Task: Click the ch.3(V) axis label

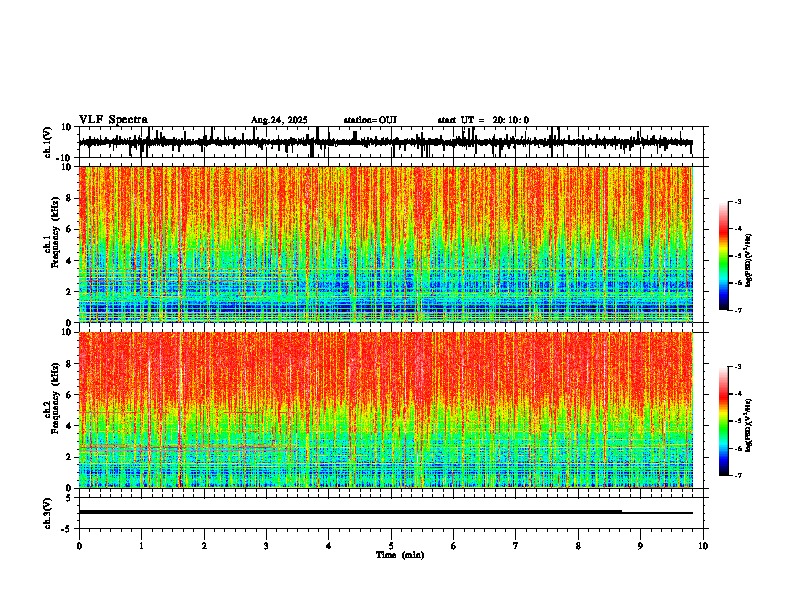Action: point(48,513)
